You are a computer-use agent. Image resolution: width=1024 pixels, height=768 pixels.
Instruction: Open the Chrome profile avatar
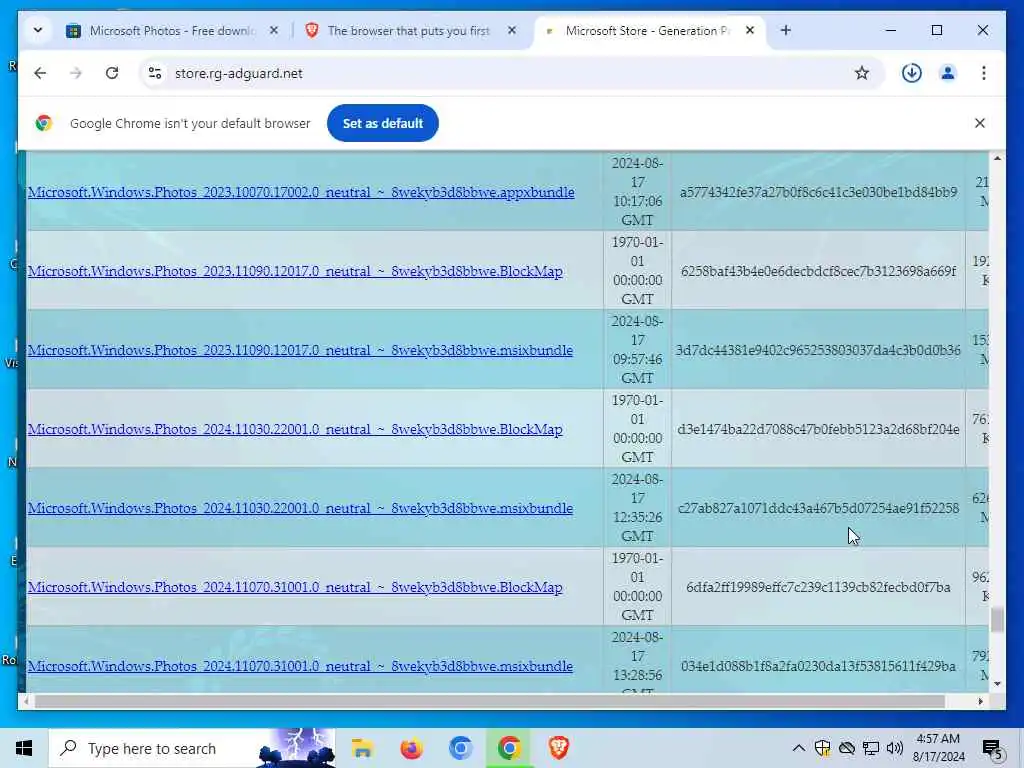948,73
